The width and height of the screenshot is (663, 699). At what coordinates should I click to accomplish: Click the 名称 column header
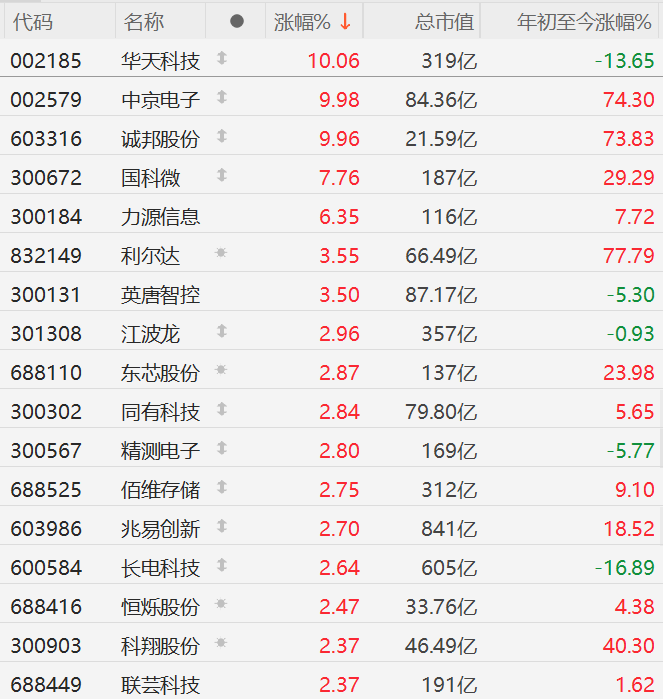[144, 22]
